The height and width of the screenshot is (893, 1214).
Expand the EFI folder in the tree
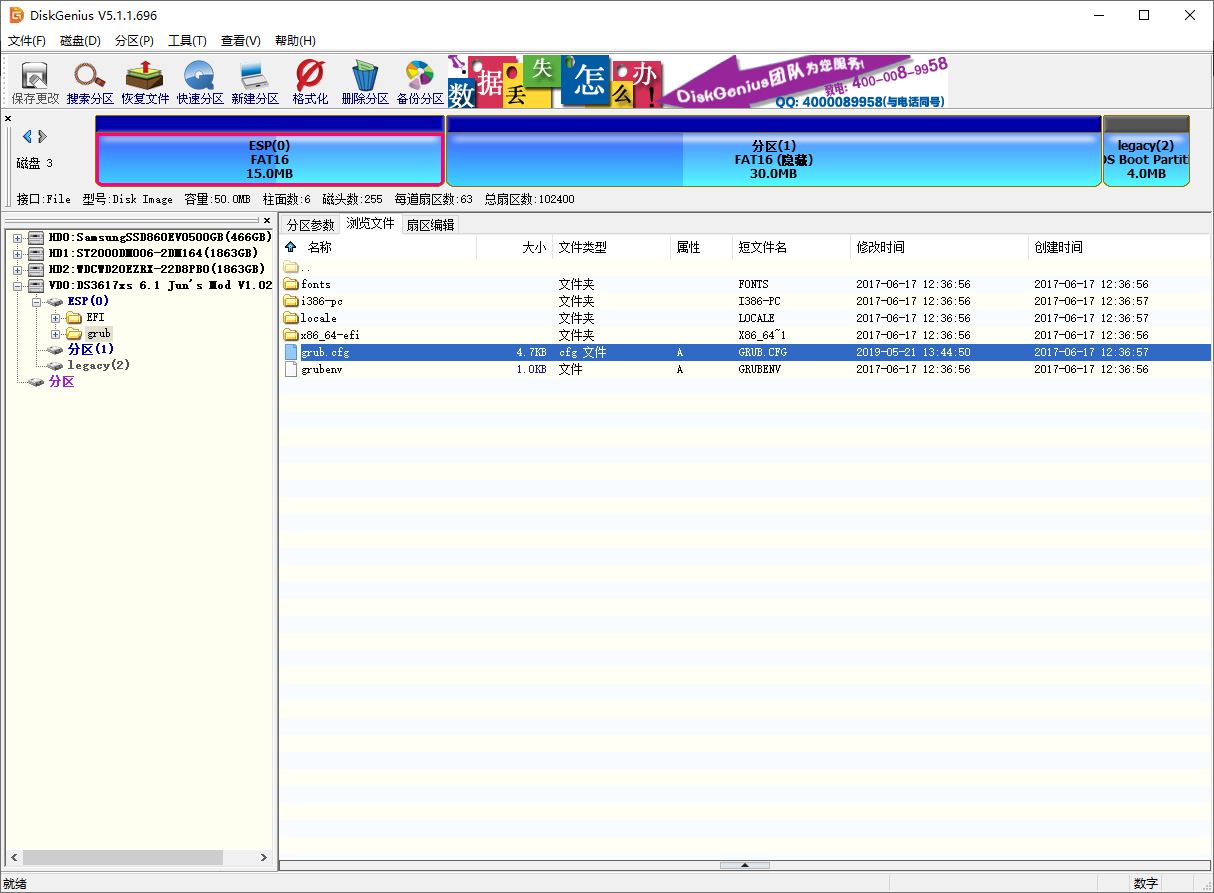pos(56,318)
